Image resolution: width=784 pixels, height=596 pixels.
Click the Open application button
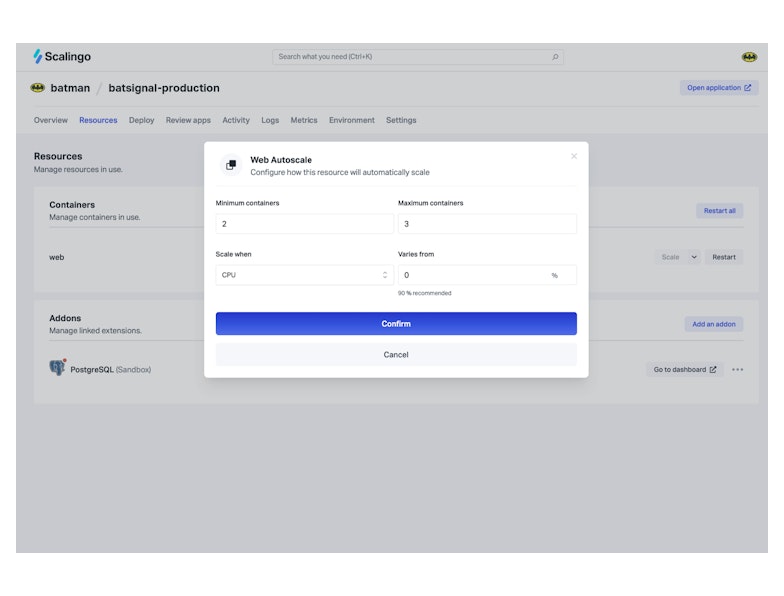tap(718, 88)
